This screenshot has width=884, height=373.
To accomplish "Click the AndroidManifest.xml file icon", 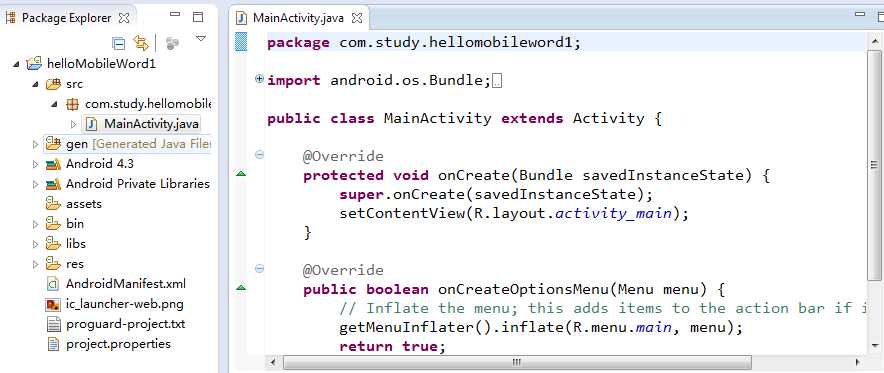I will (53, 284).
